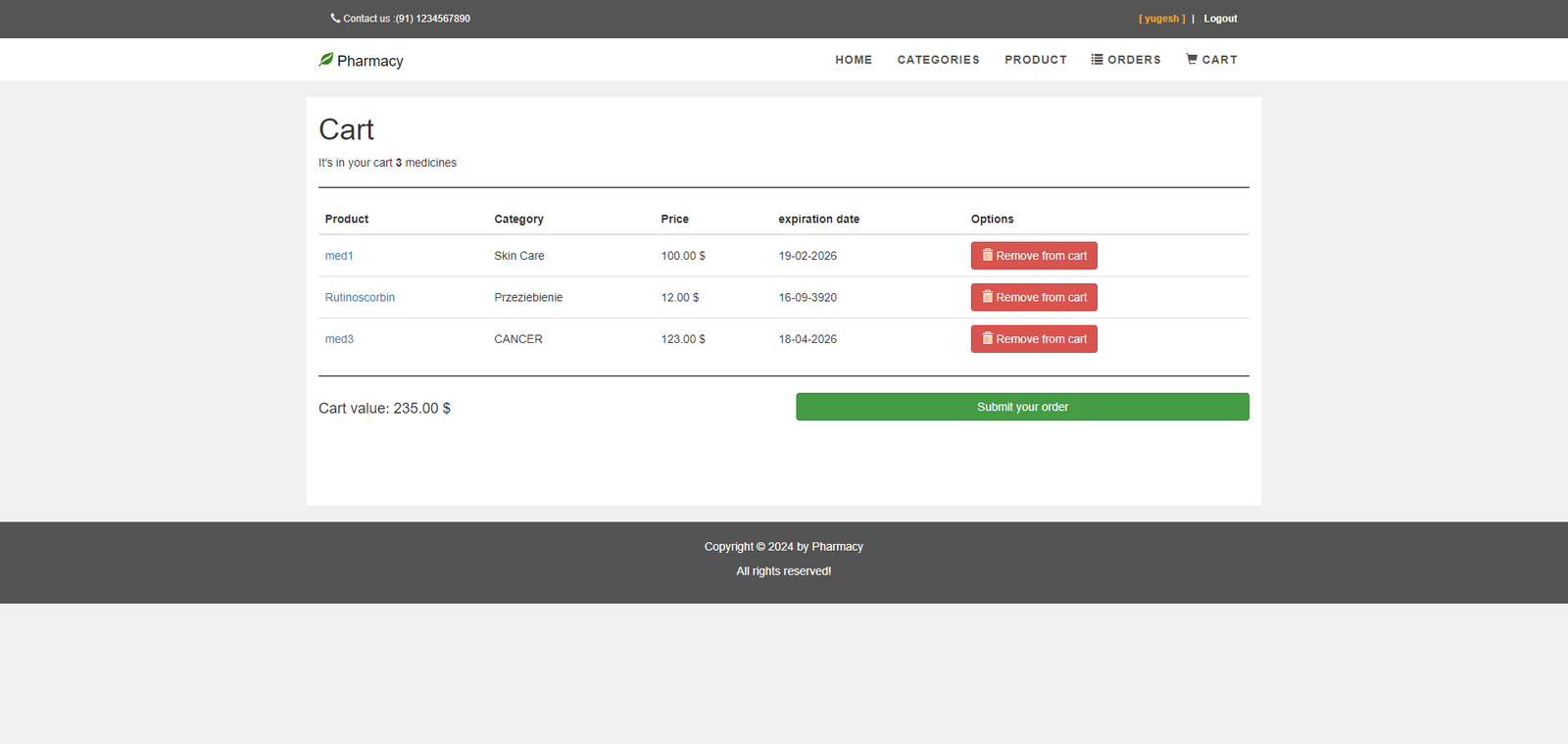Remove med3 from the cart
1568x744 pixels.
point(1041,339)
